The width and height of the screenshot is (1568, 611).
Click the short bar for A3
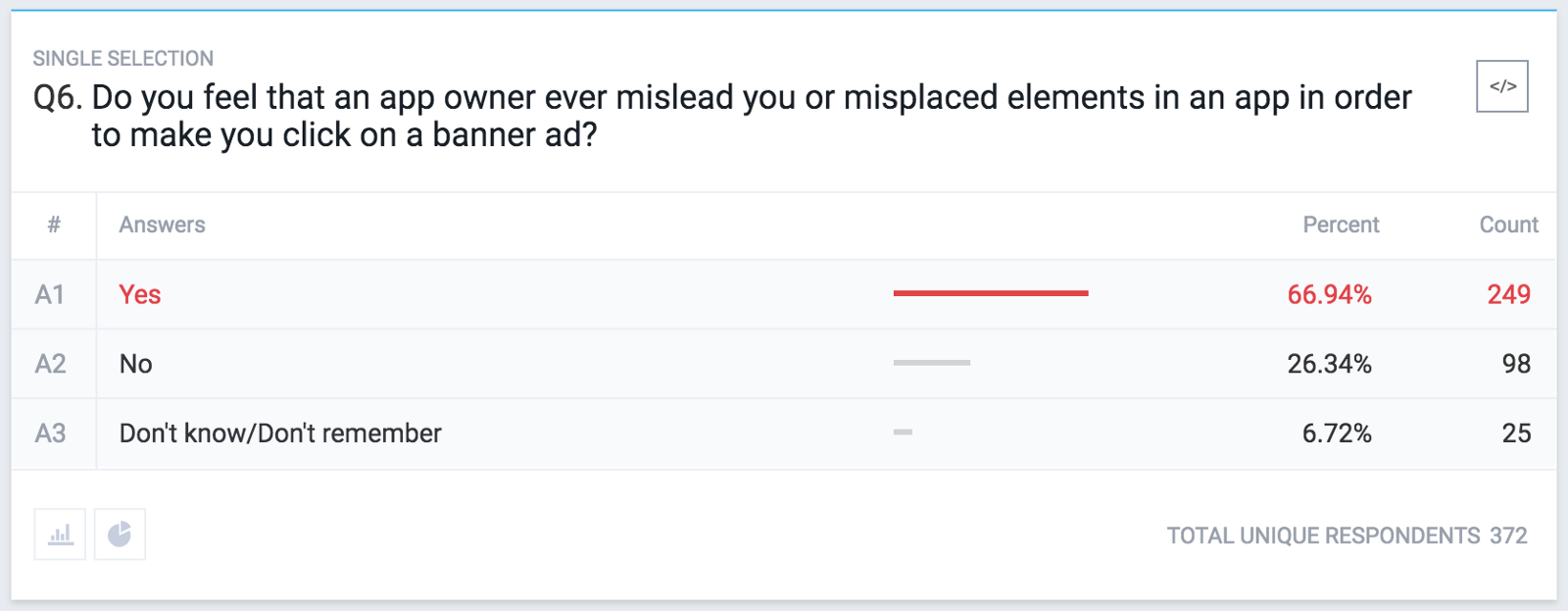[x=903, y=433]
